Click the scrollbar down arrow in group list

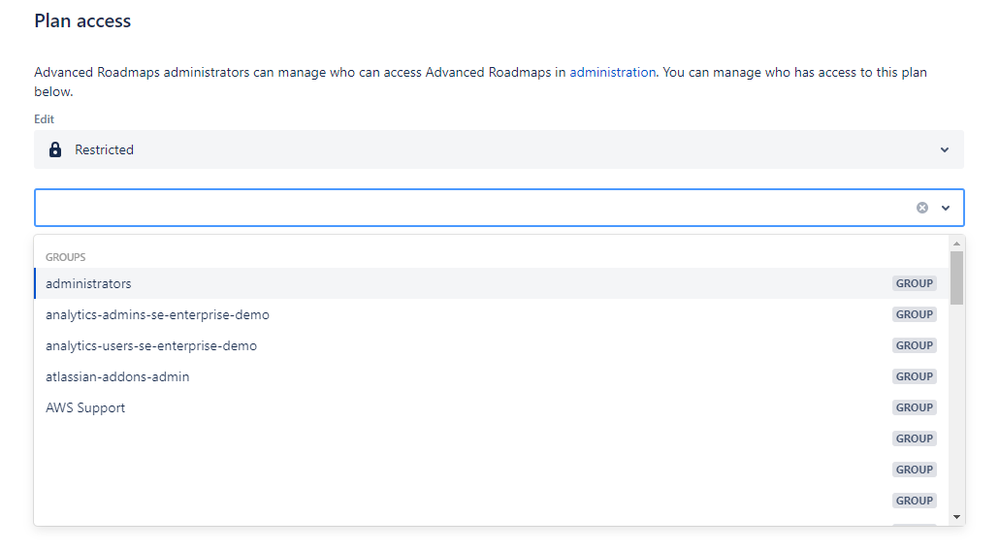(x=956, y=517)
